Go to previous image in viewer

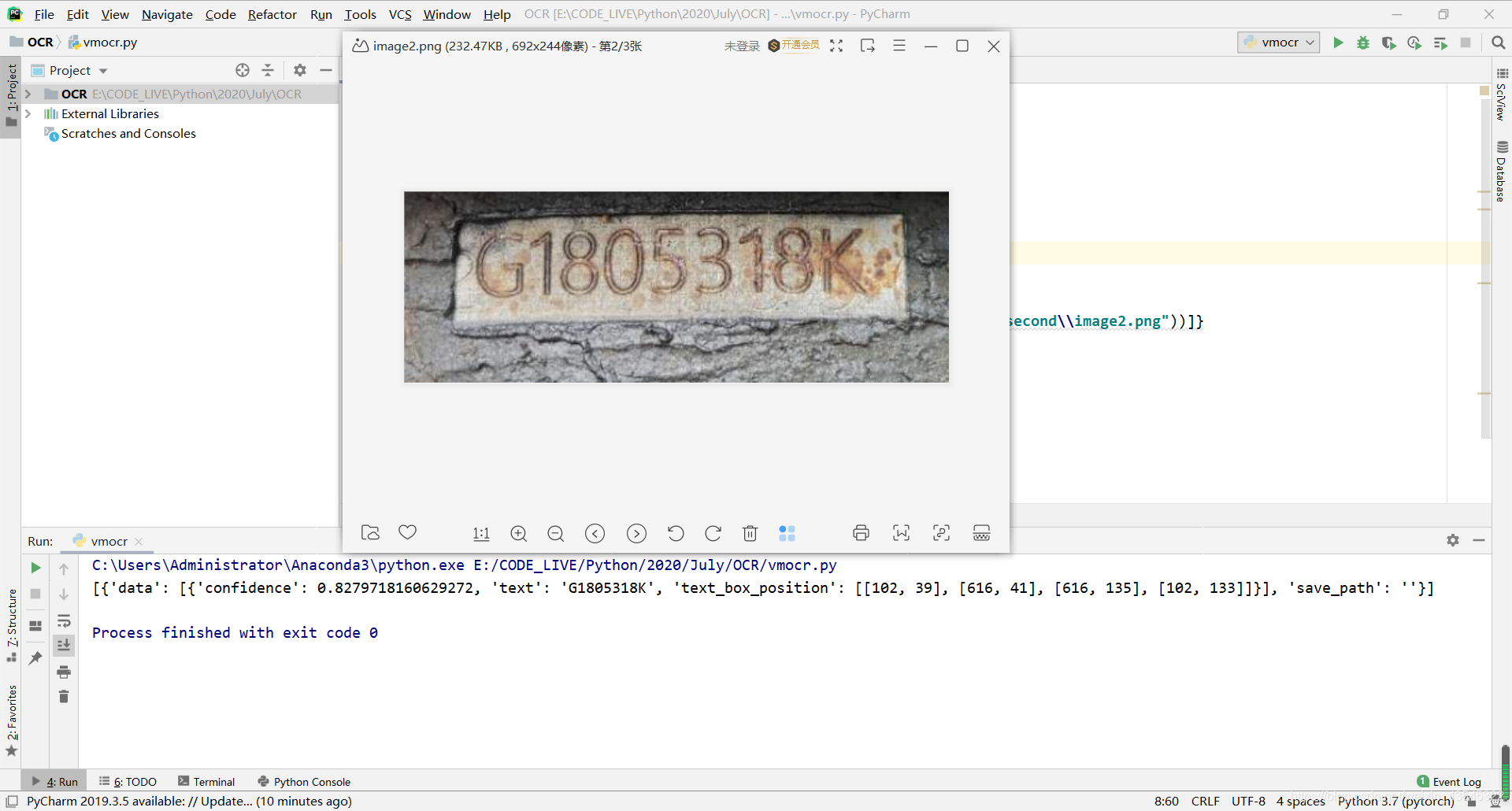click(595, 534)
